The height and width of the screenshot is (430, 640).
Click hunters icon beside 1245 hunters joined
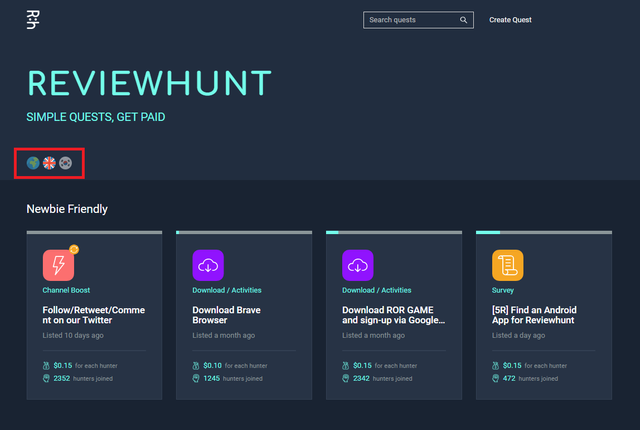(196, 378)
